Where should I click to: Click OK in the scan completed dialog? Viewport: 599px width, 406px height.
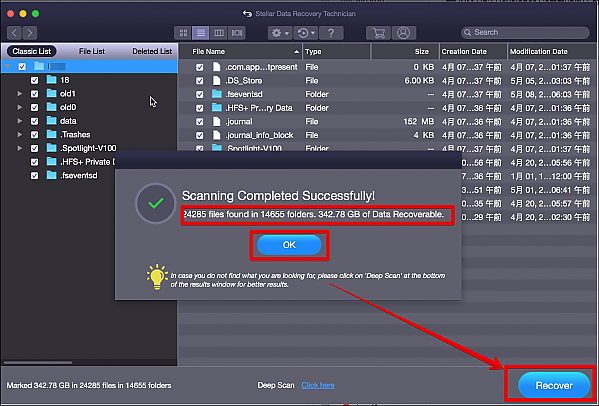(289, 245)
